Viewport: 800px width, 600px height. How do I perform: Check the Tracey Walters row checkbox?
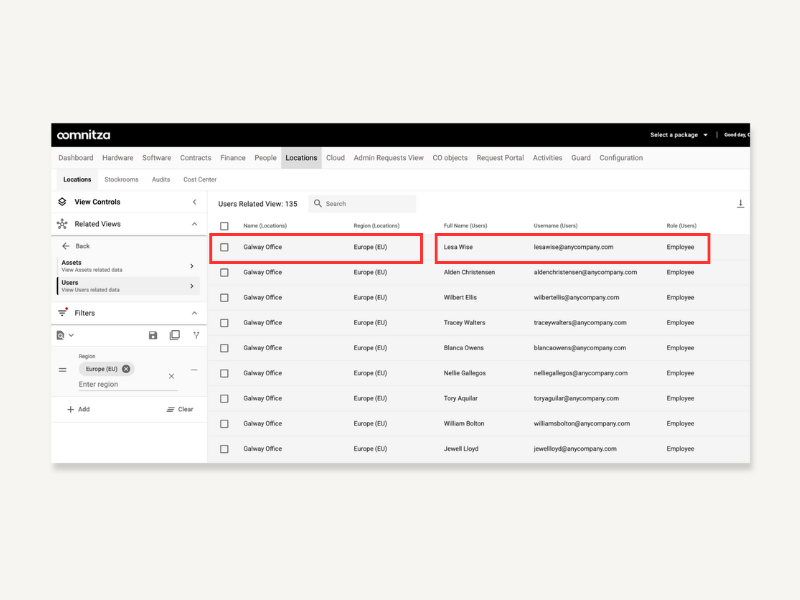[x=224, y=323]
